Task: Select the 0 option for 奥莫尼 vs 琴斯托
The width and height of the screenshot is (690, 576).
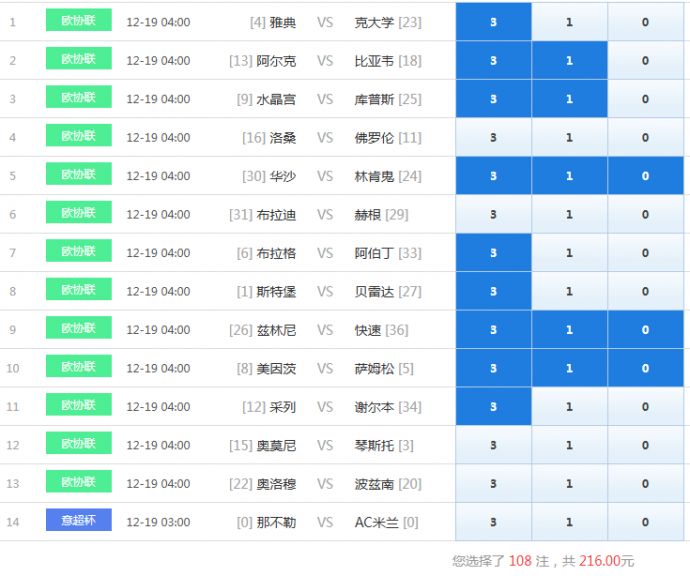Action: tap(645, 445)
